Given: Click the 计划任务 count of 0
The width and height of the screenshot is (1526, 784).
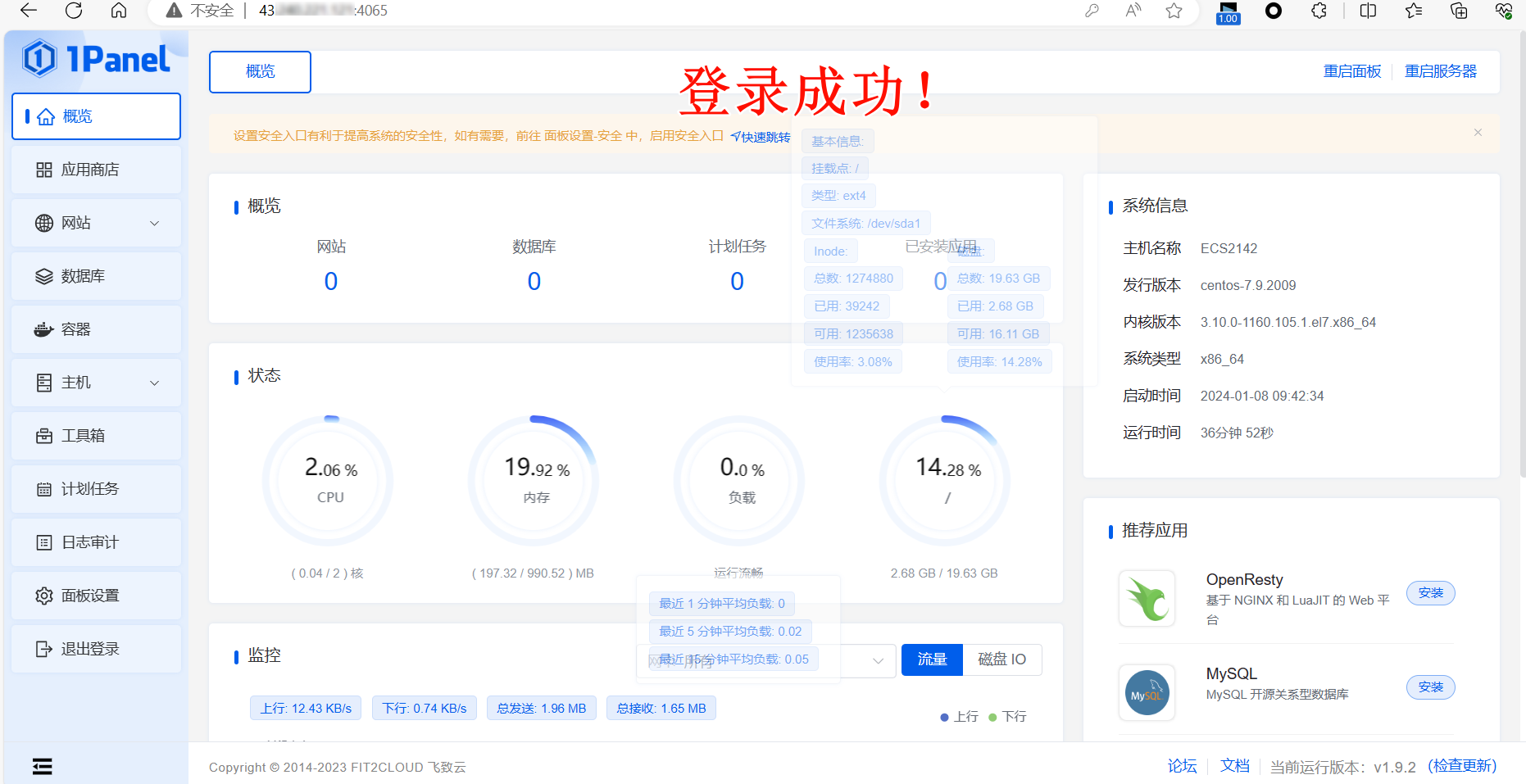Looking at the screenshot, I should pos(738,281).
